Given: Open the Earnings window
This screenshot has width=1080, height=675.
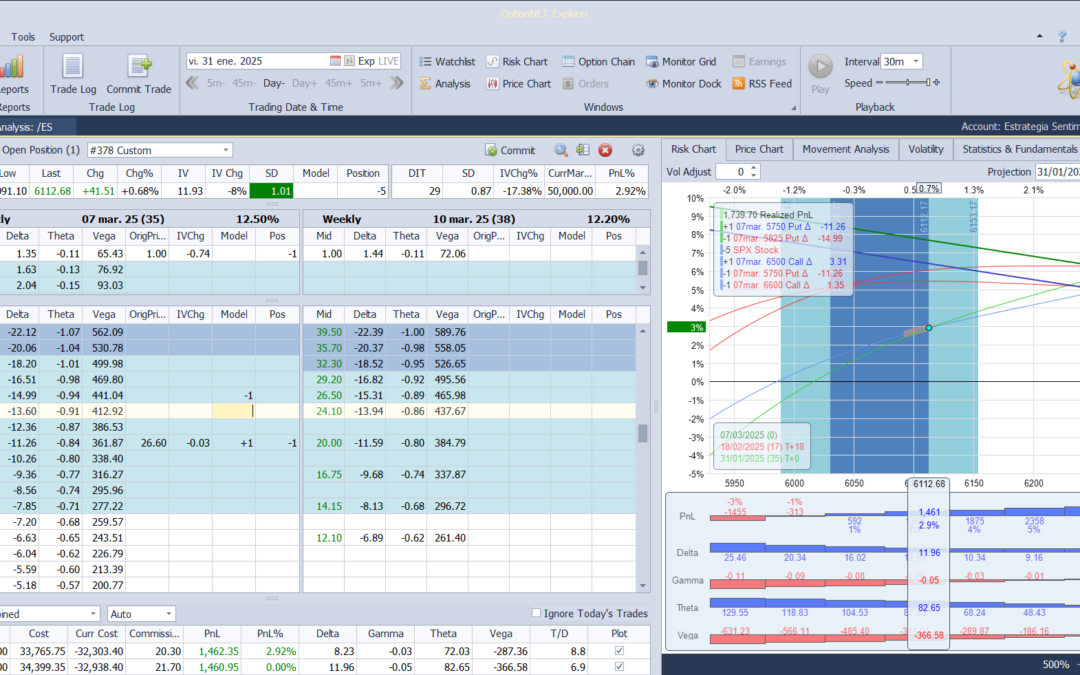Looking at the screenshot, I should tap(759, 61).
